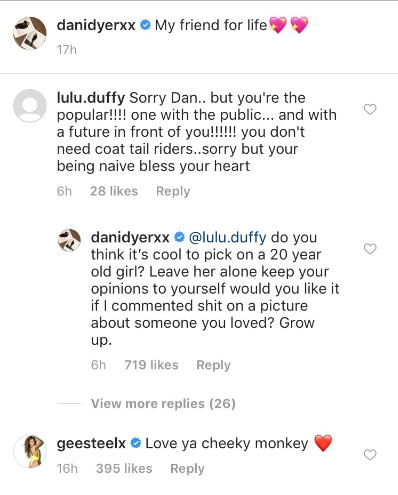Screen dimensions: 398x495
Task: Open the @lulu.duffy mention link
Action: [227, 237]
